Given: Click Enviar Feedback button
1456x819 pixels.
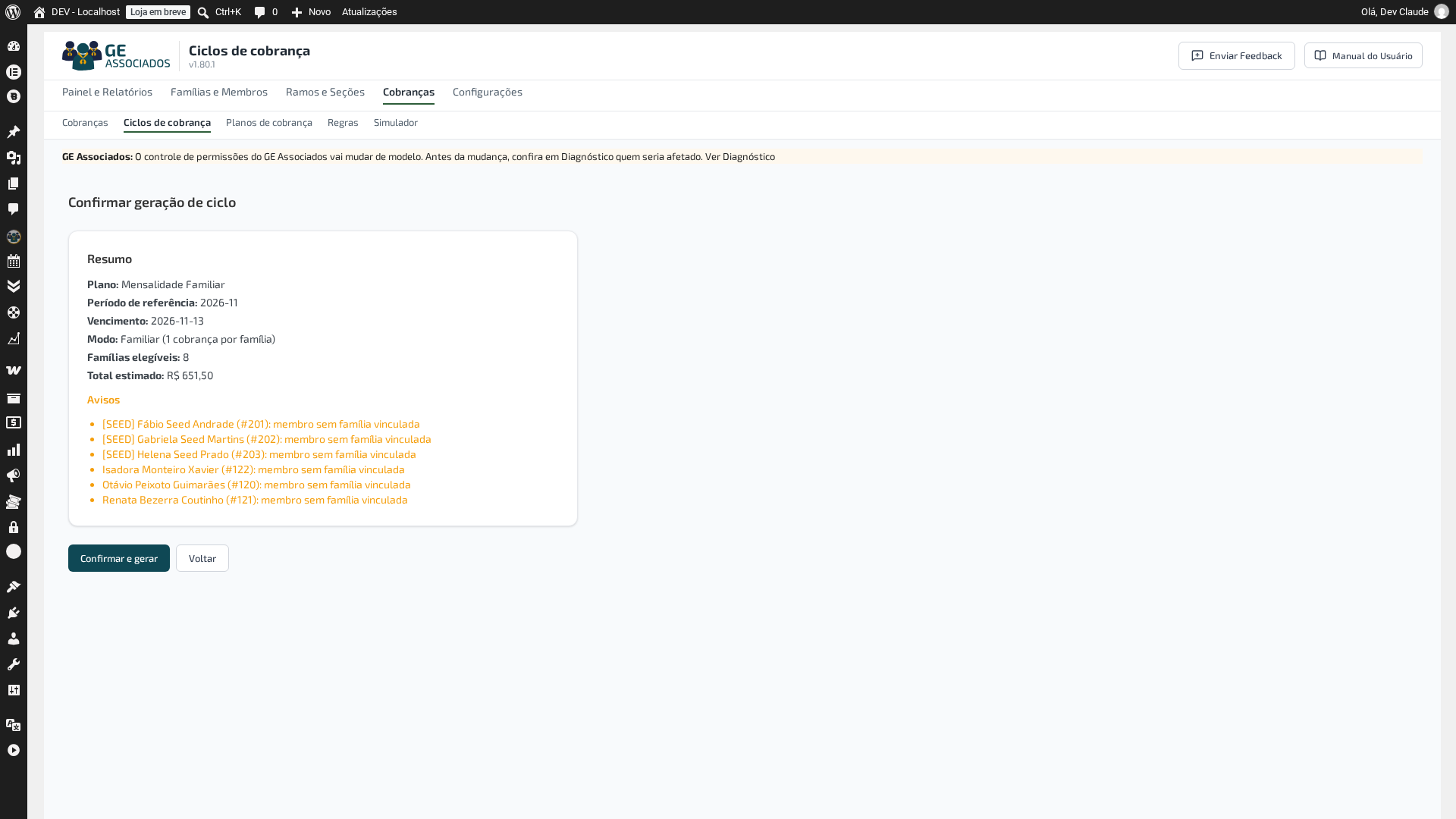Looking at the screenshot, I should coord(1237,55).
